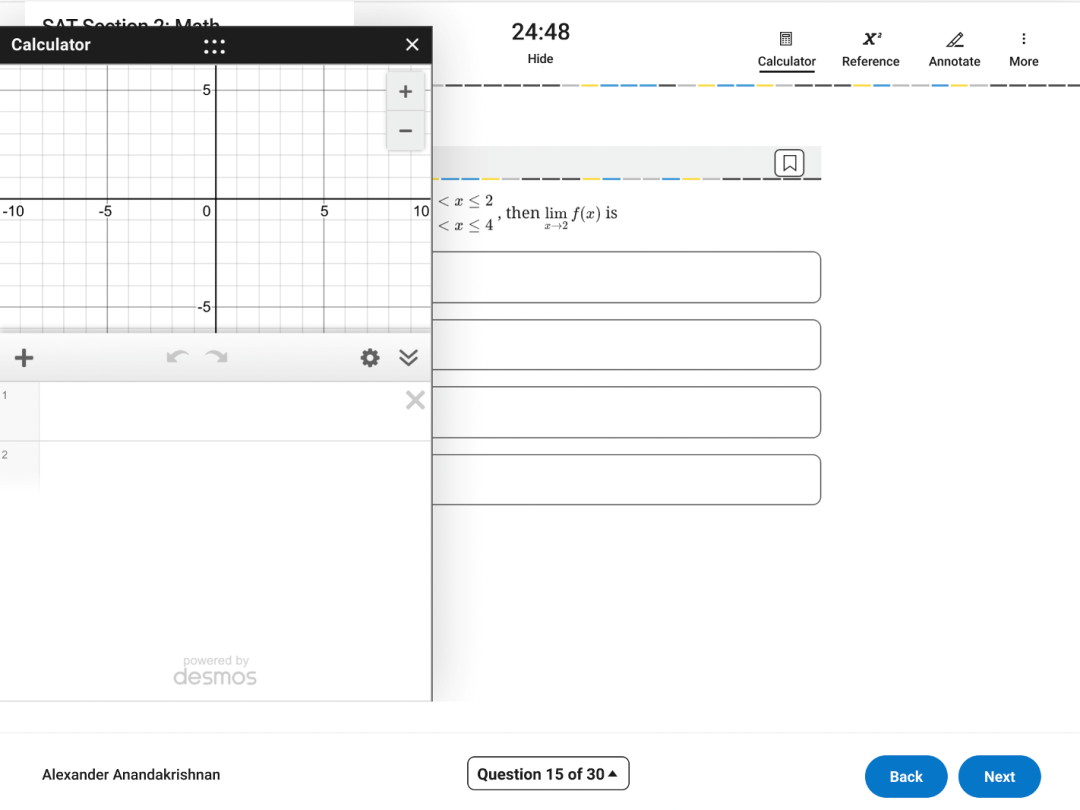Delete expression line 1

(x=415, y=401)
